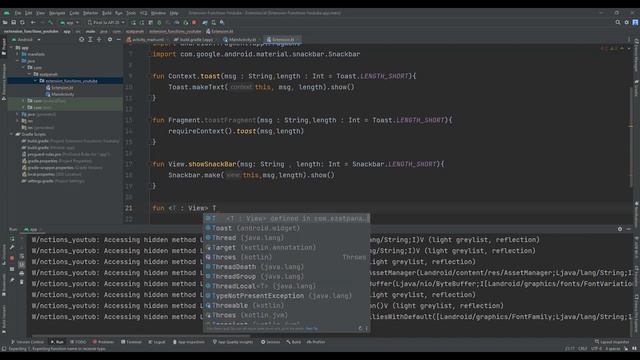Hide the Project panel with minus icon
This screenshot has height=360, width=640.
118,40
